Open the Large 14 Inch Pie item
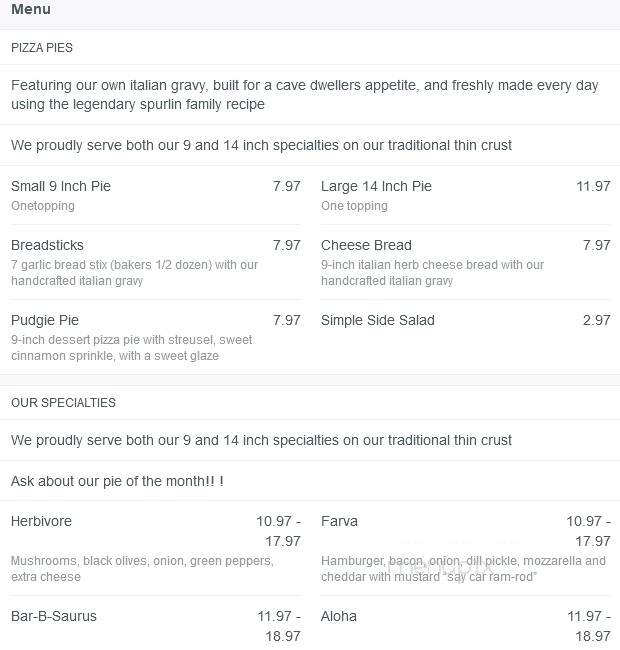The height and width of the screenshot is (650, 620). (376, 186)
